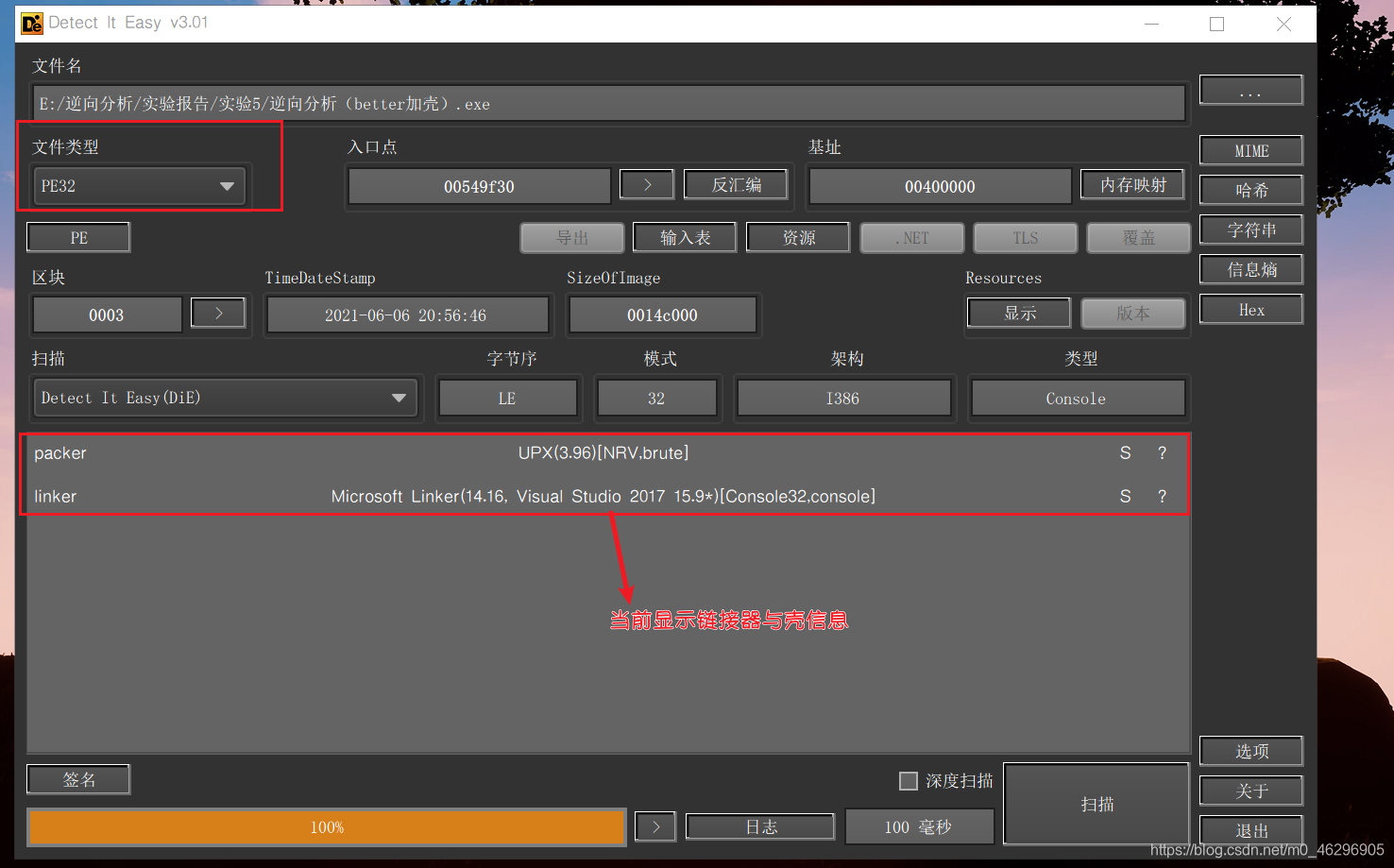Click the 100 毫秒 scan time field
The image size is (1394, 868).
coord(919,827)
